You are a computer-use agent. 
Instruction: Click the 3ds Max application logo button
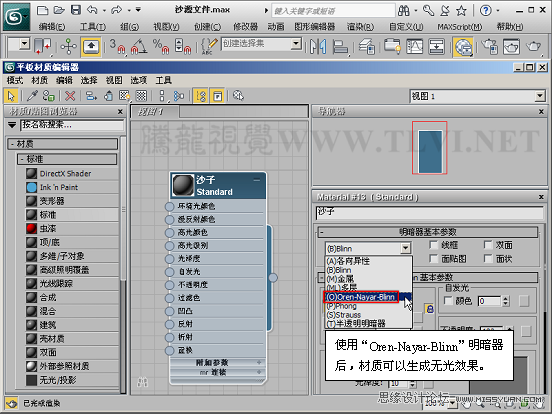pyautogui.click(x=16, y=16)
